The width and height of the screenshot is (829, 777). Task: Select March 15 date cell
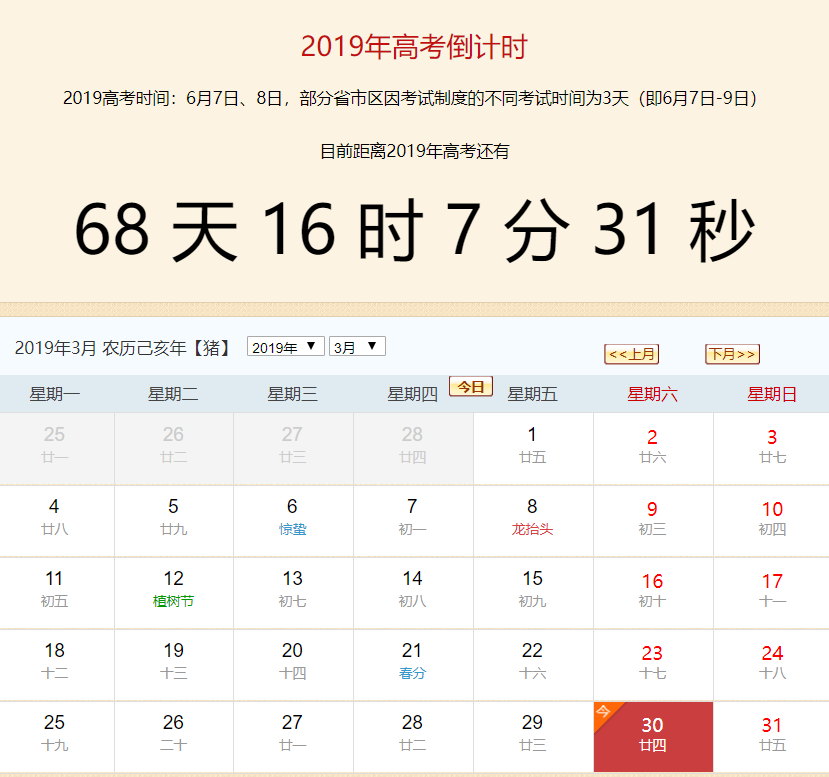tap(533, 592)
